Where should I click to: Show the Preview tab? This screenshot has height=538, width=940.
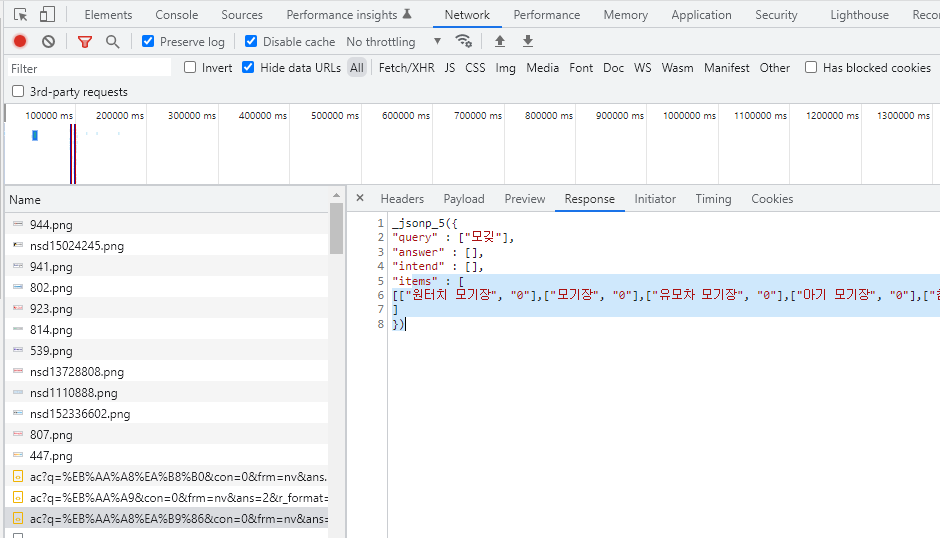(525, 199)
